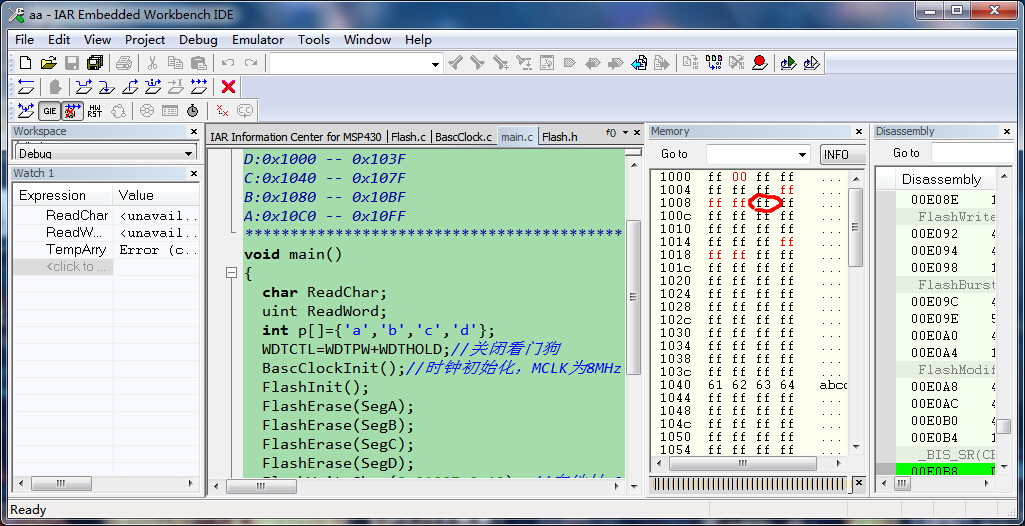Click the Step Over icon
Screen dimensions: 1025x526
tap(84, 86)
